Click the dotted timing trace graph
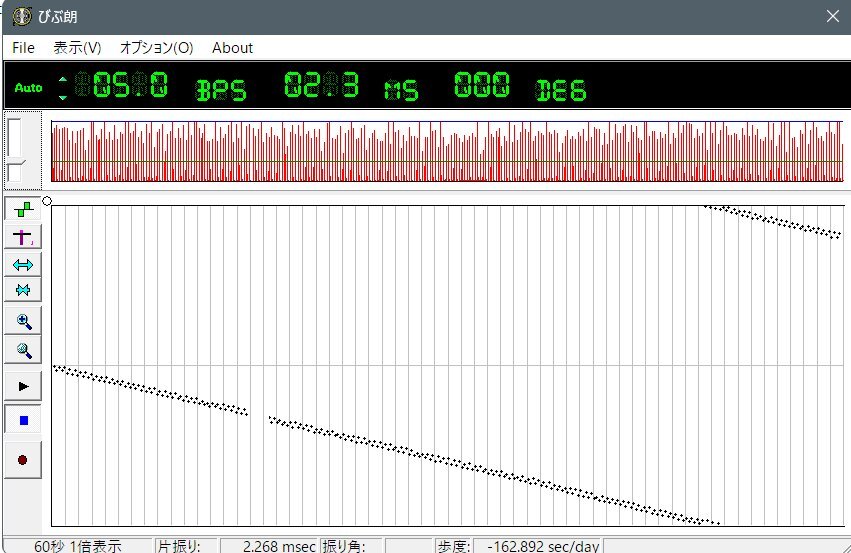Image resolution: width=851 pixels, height=553 pixels. coord(448,366)
